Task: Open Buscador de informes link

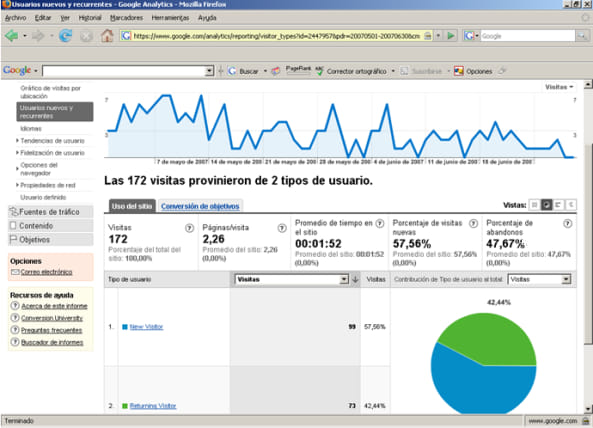Action: 52,342
